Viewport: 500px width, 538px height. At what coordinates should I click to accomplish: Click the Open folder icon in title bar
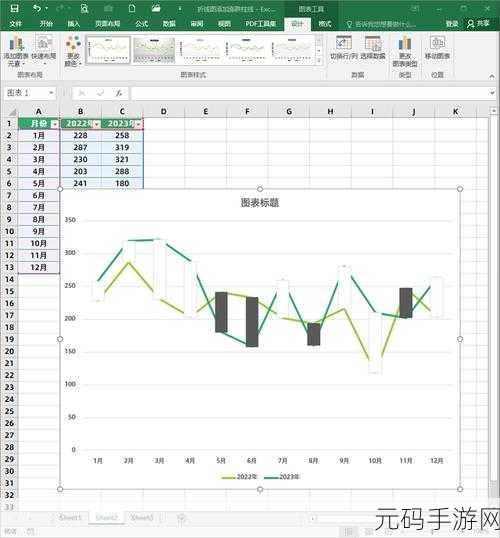[x=156, y=8]
